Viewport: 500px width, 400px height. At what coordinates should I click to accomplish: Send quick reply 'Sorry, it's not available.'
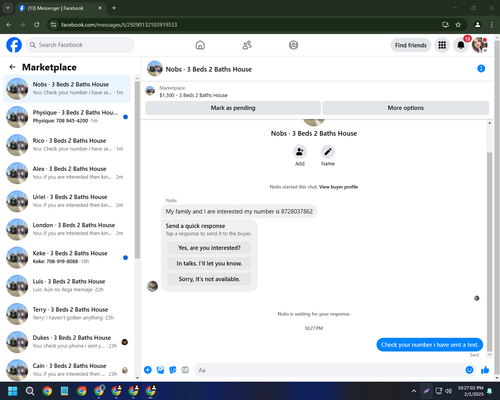coord(209,279)
